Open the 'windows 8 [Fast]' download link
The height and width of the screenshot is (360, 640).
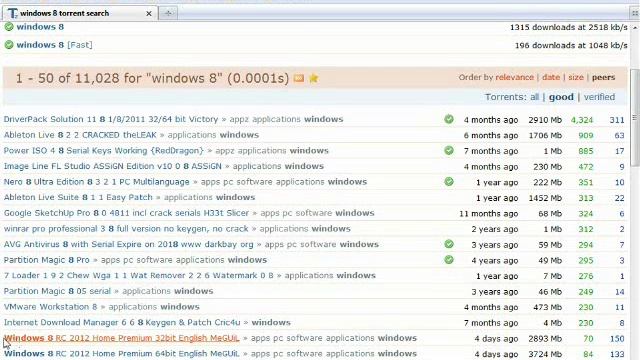pyautogui.click(x=54, y=45)
